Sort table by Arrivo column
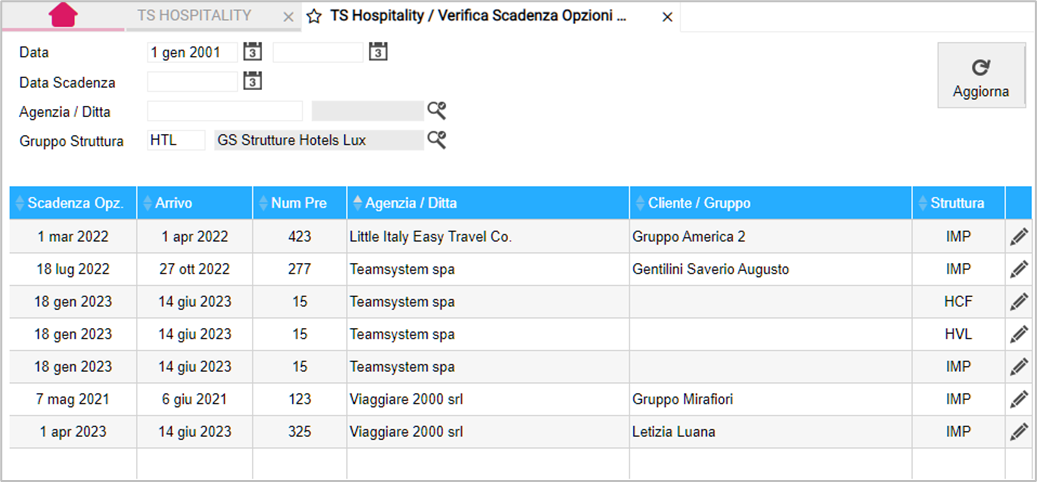Image resolution: width=1037 pixels, height=482 pixels. coord(194,203)
